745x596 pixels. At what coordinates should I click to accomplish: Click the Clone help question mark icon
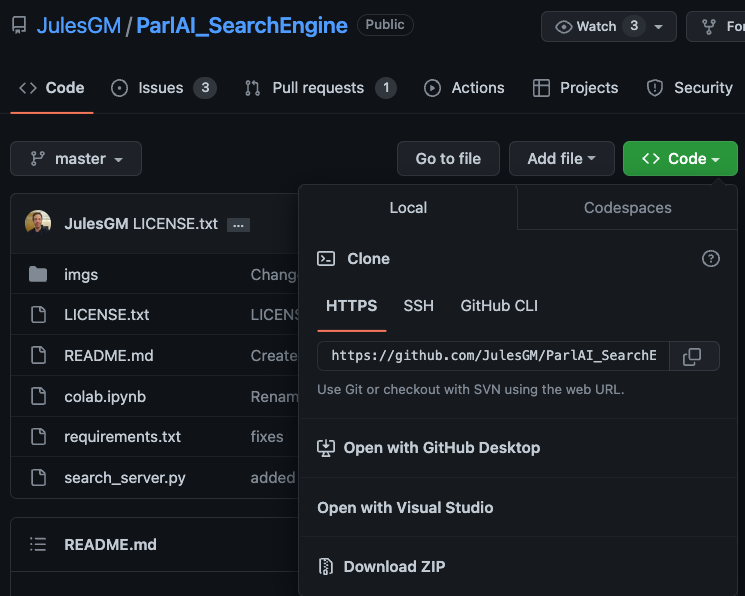[x=711, y=259]
